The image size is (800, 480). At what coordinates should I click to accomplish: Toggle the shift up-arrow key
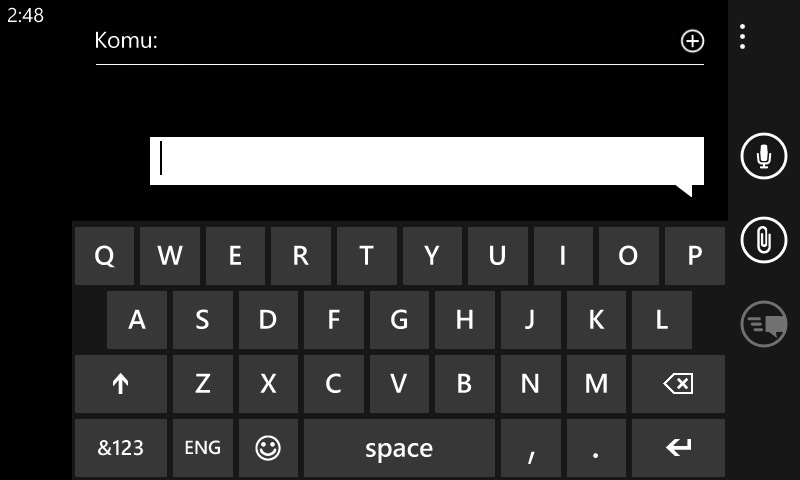tap(120, 384)
